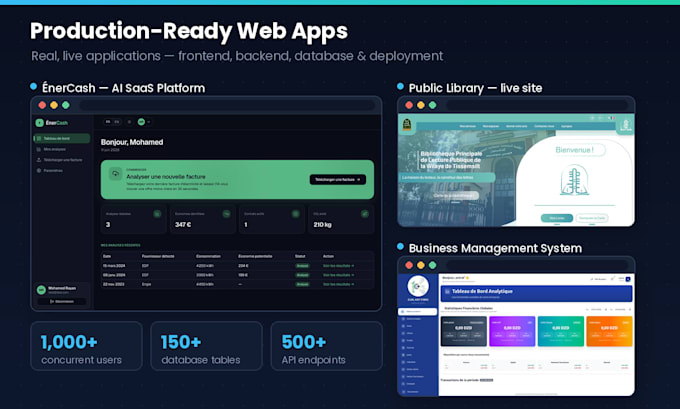
Task: Click the Déconnexion logout button
Action: (62, 301)
